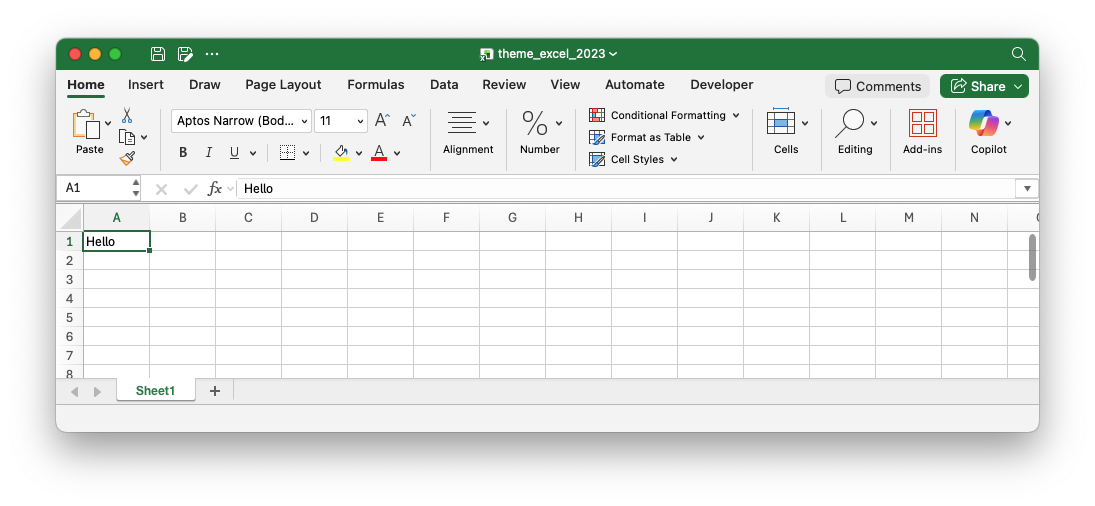The image size is (1095, 506).
Task: Click the Comments button
Action: 878,87
